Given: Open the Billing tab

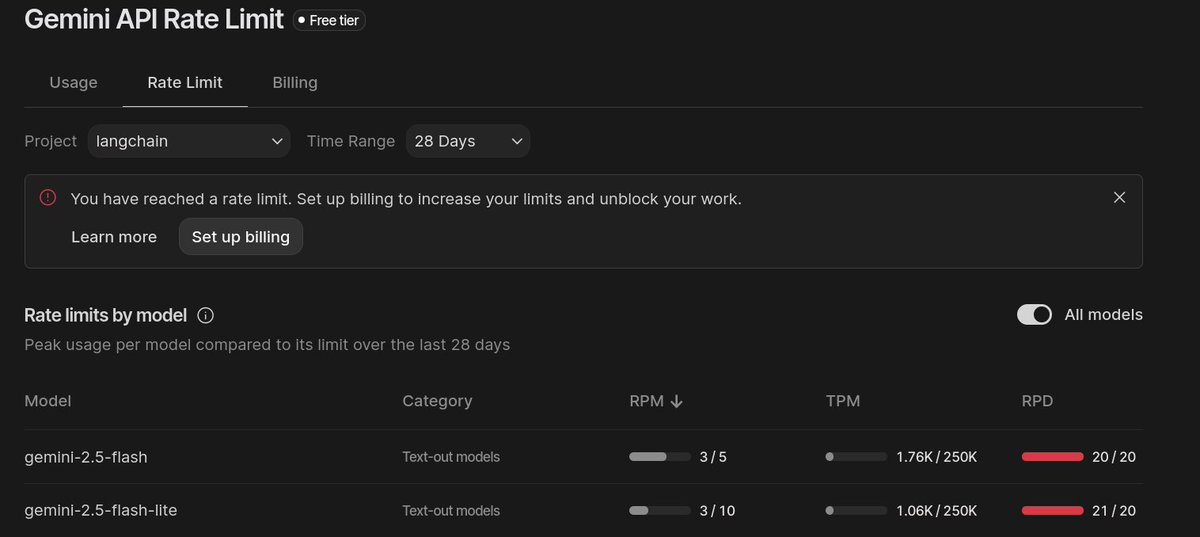Looking at the screenshot, I should (x=295, y=82).
